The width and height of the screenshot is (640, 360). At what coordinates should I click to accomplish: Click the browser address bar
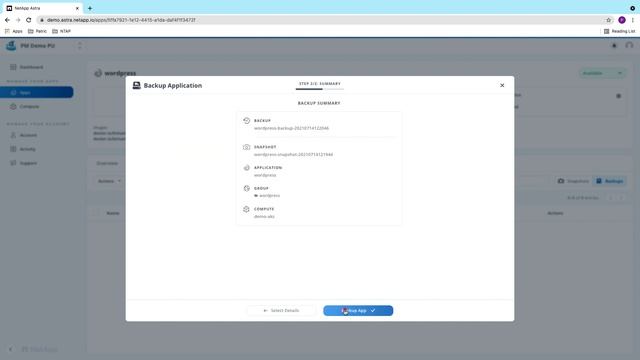point(320,20)
